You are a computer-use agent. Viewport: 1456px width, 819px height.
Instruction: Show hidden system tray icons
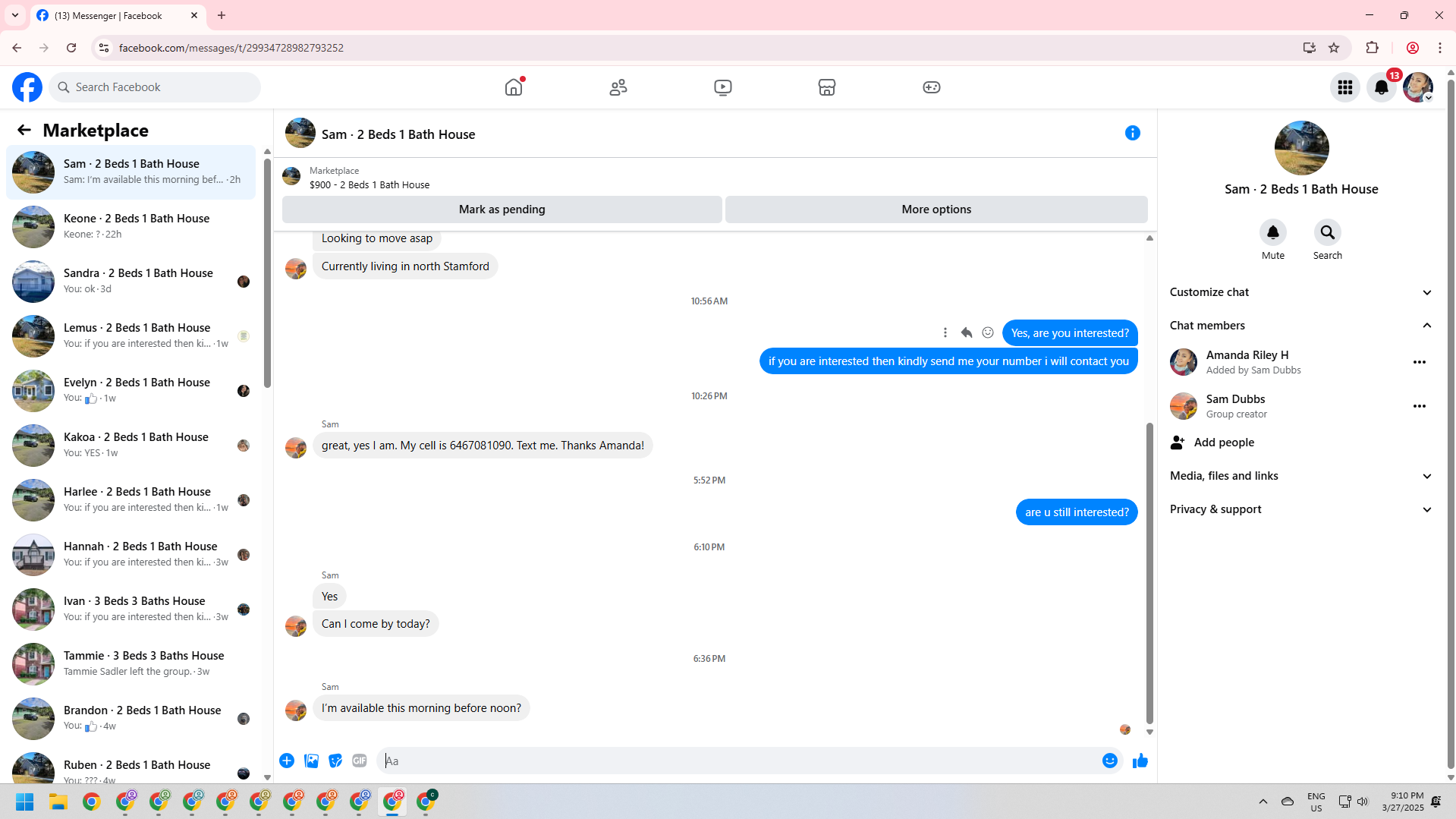pos(1263,802)
